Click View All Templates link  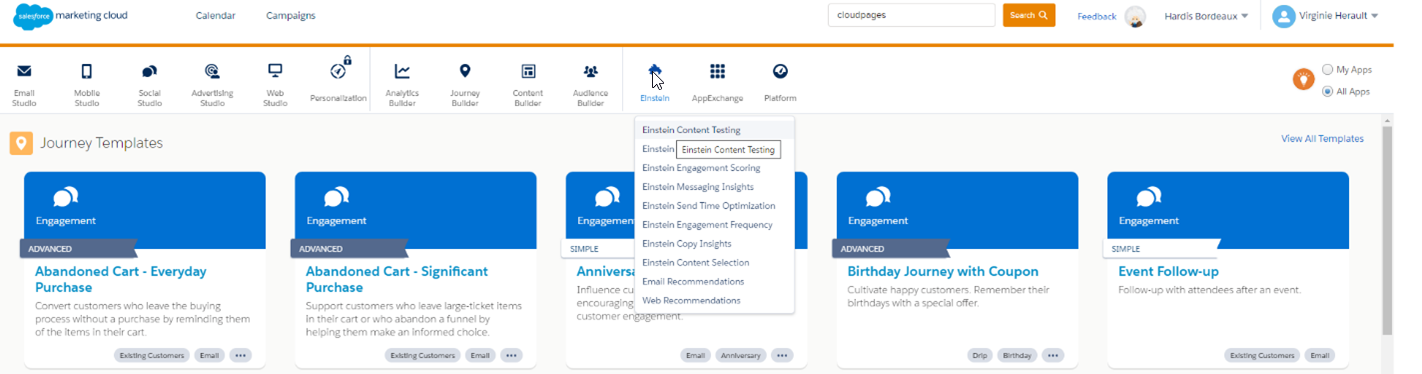click(1322, 139)
